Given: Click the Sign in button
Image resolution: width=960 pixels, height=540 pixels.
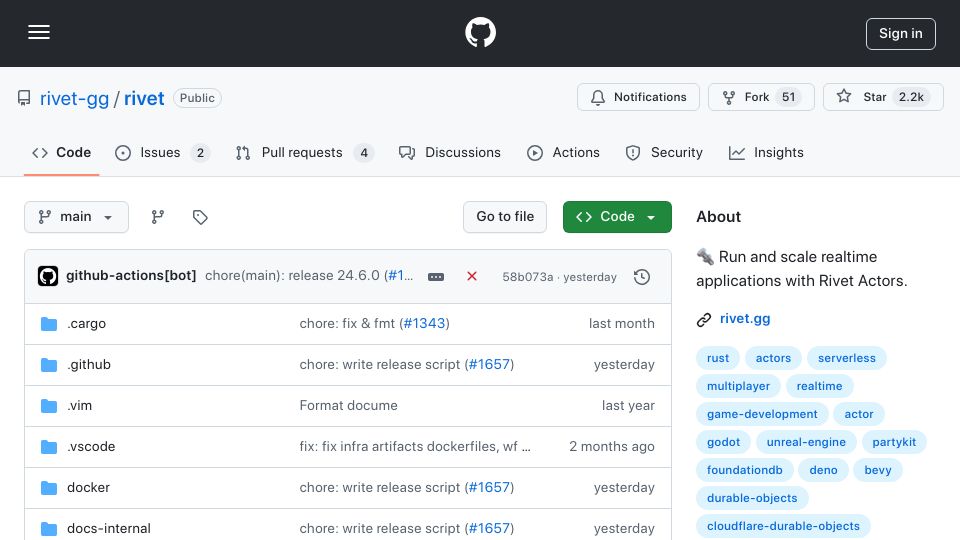Looking at the screenshot, I should 901,34.
